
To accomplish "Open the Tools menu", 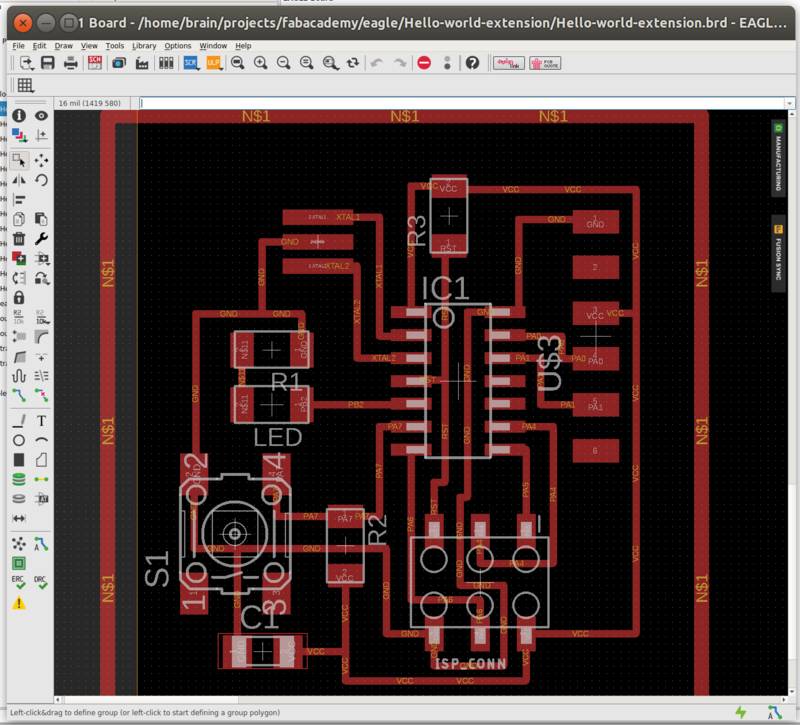I will (115, 46).
